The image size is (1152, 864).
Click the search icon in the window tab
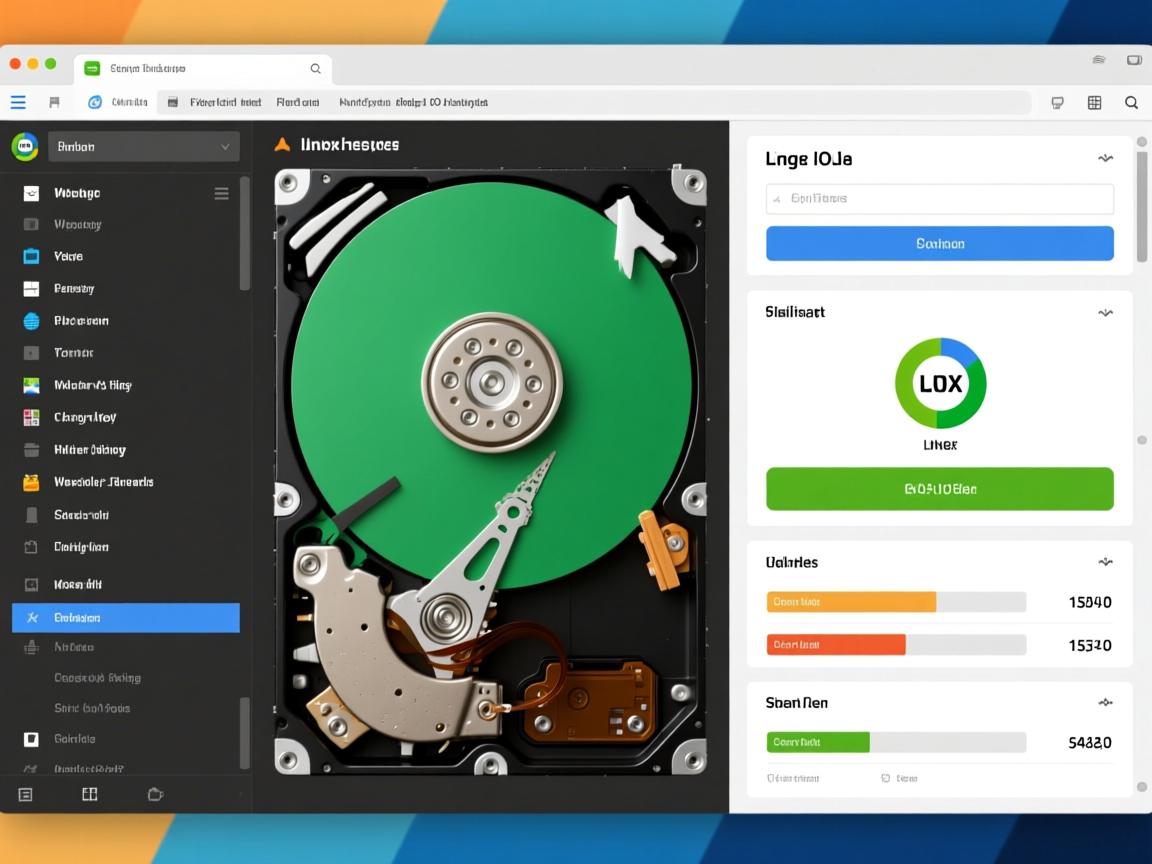point(315,69)
